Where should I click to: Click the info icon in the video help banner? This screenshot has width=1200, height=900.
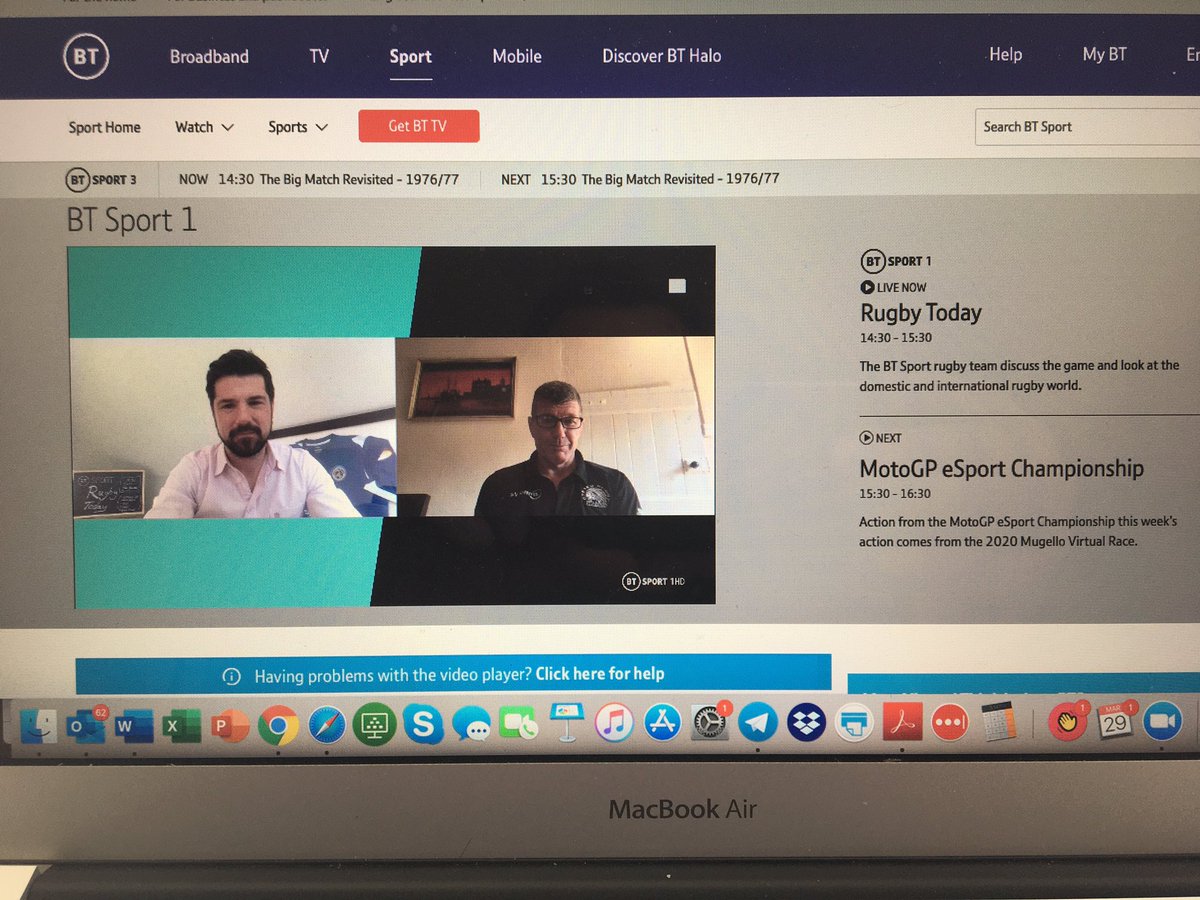pyautogui.click(x=232, y=676)
